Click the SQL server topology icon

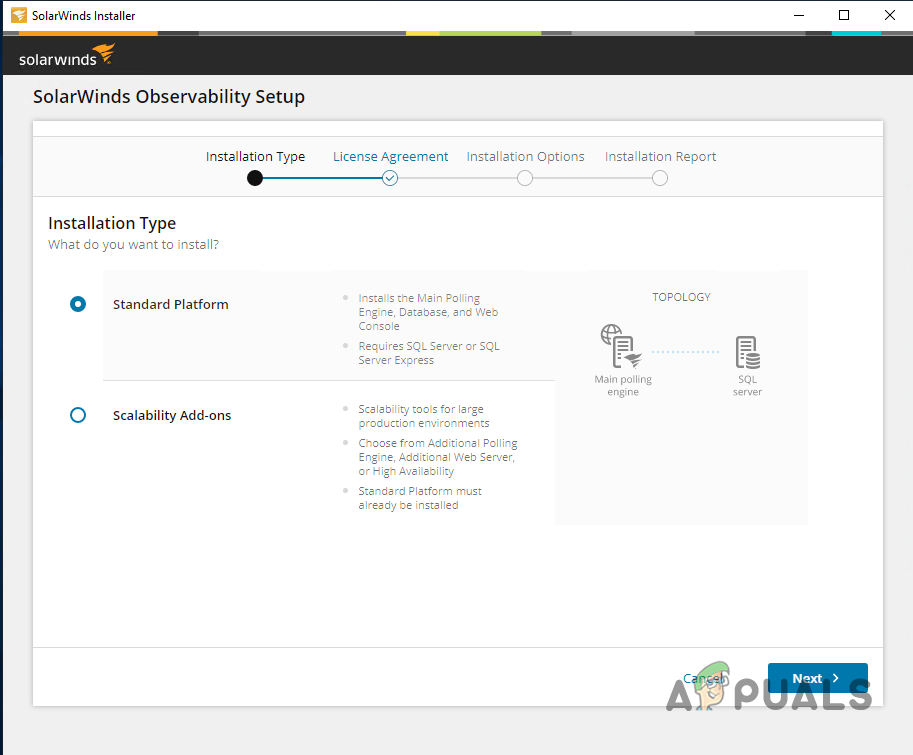[x=748, y=352]
